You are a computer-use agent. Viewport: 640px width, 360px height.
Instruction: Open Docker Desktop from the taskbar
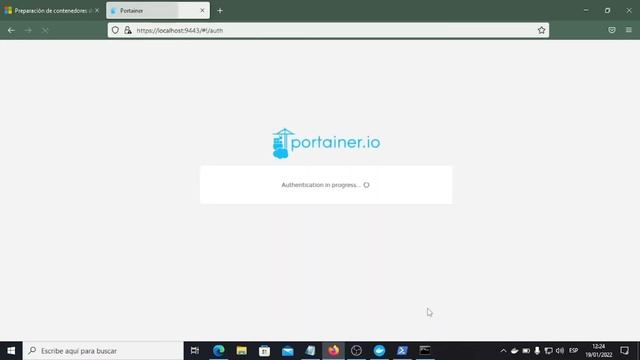tap(379, 351)
